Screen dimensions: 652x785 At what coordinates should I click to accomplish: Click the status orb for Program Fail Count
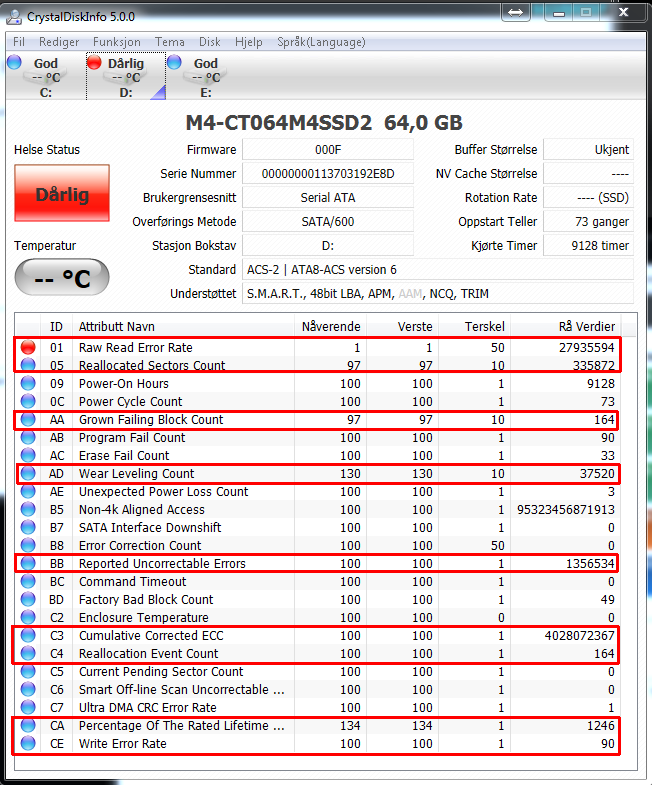coord(28,437)
